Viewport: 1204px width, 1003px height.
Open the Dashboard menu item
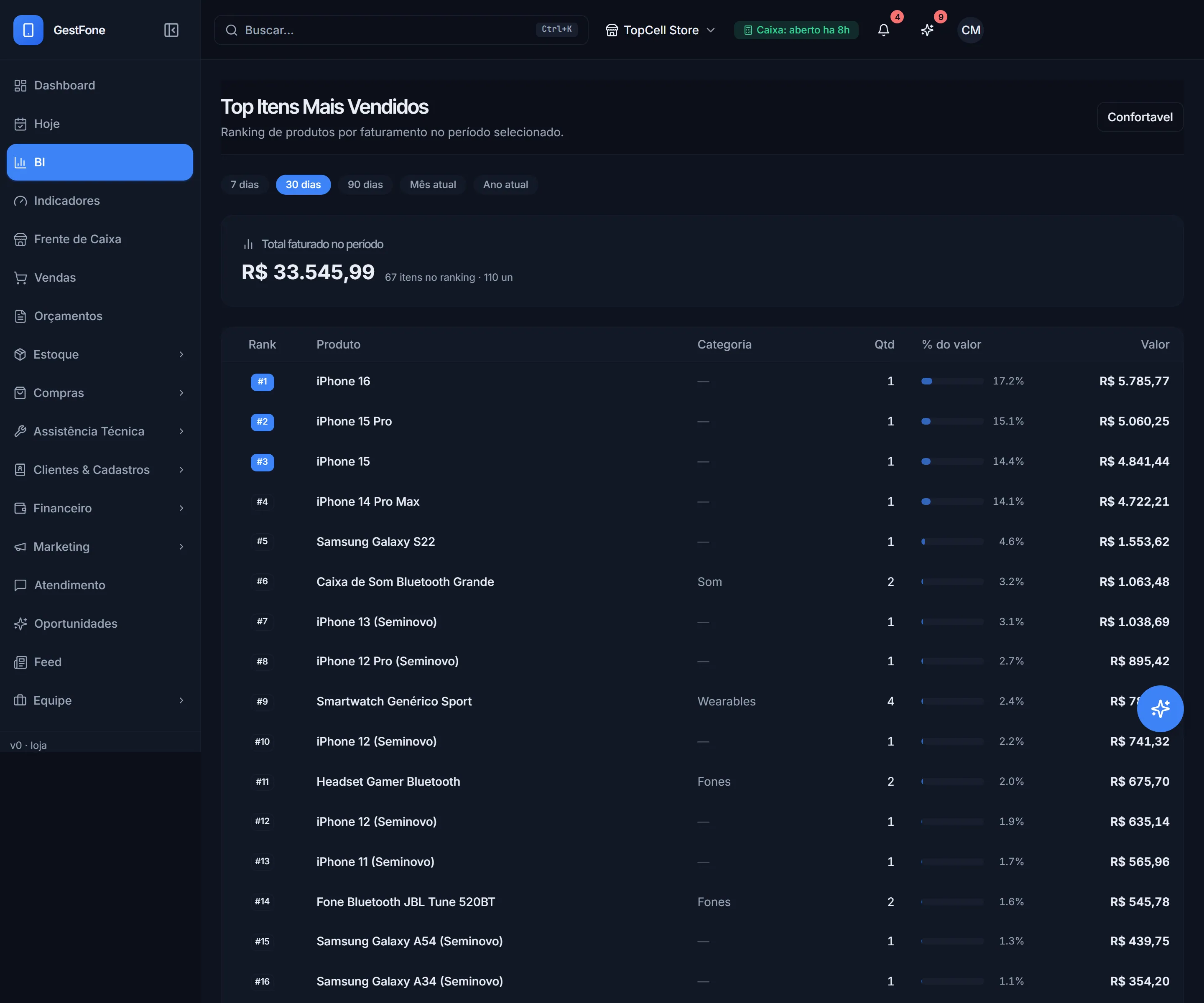[100, 85]
